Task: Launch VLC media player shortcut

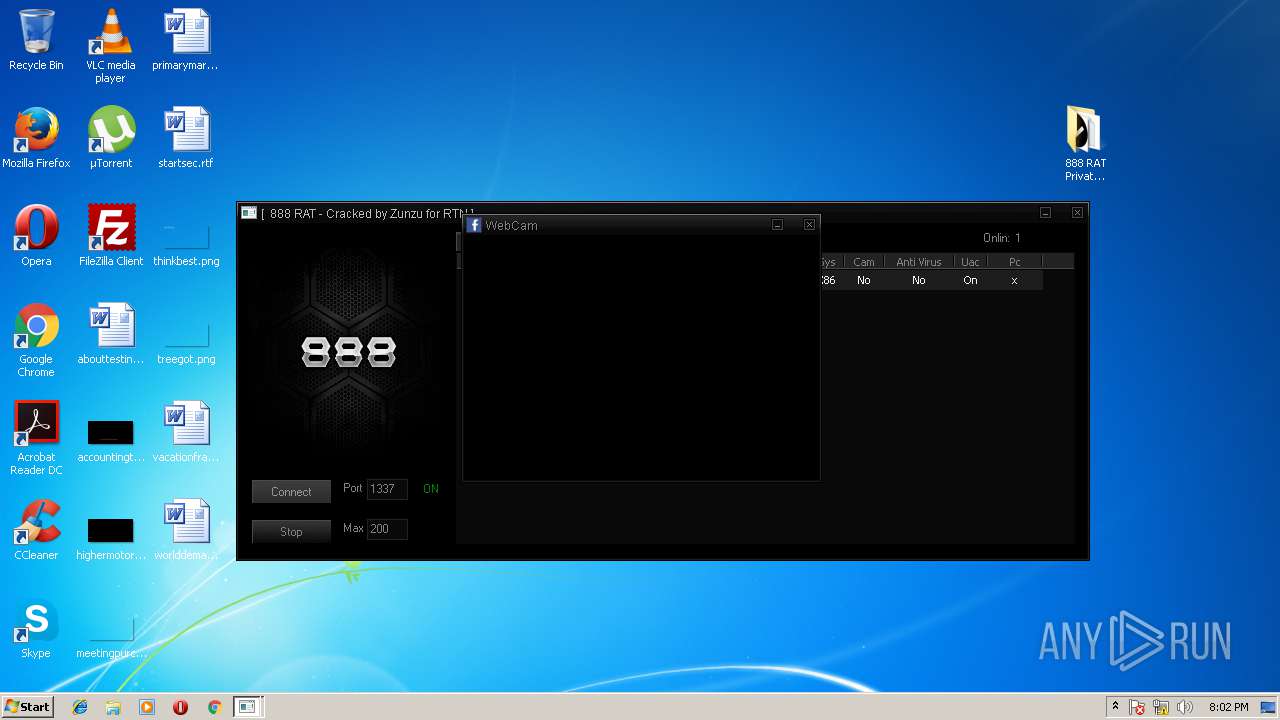Action: [x=110, y=46]
